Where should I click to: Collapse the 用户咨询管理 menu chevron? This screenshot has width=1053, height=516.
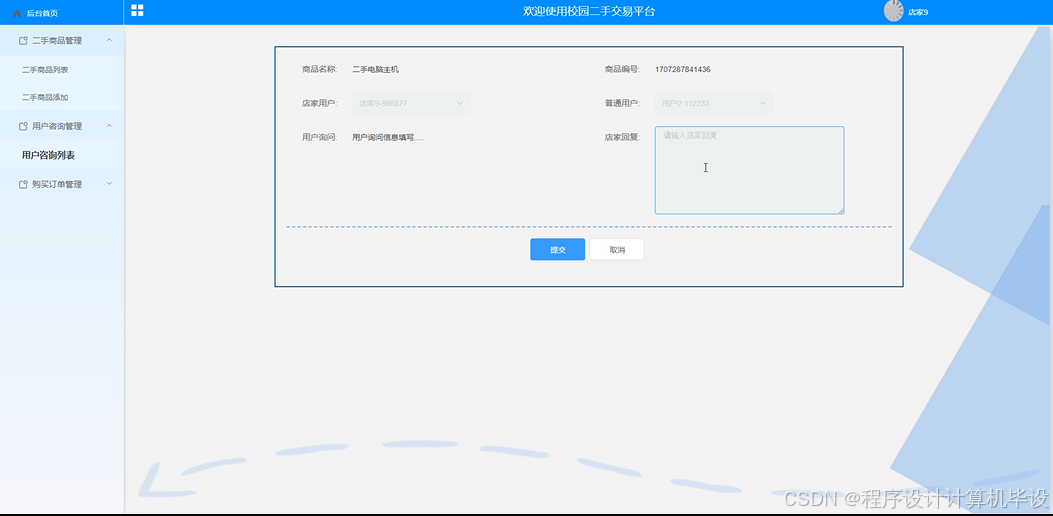(109, 126)
